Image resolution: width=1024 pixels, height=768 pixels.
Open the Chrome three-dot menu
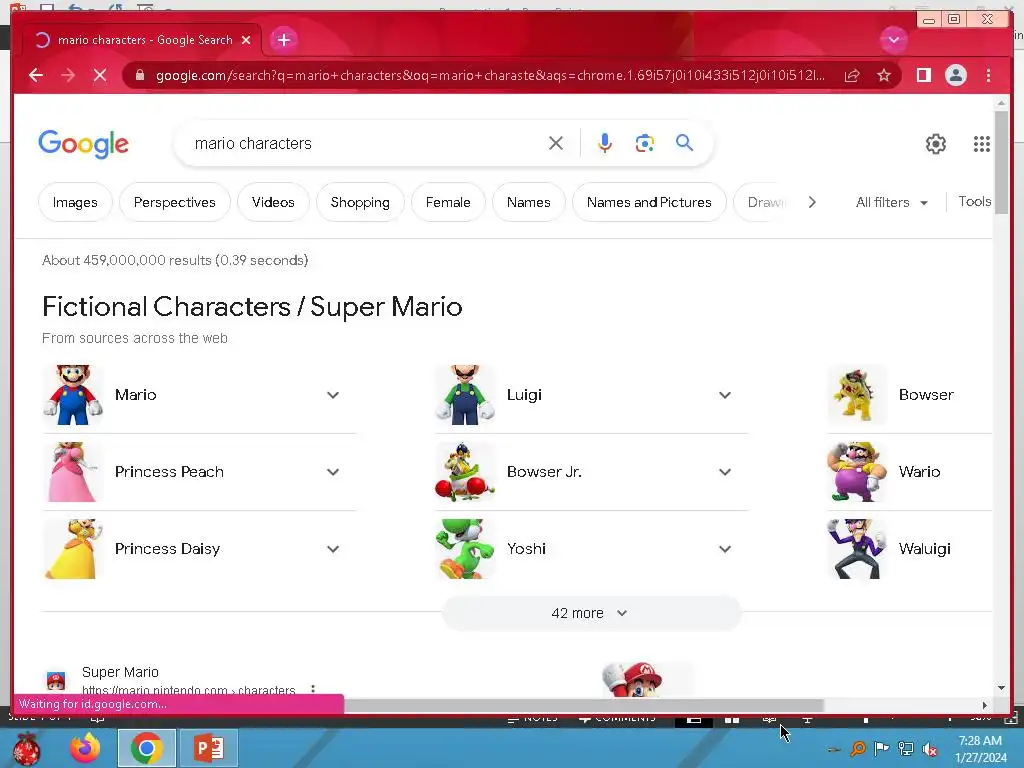pos(989,75)
